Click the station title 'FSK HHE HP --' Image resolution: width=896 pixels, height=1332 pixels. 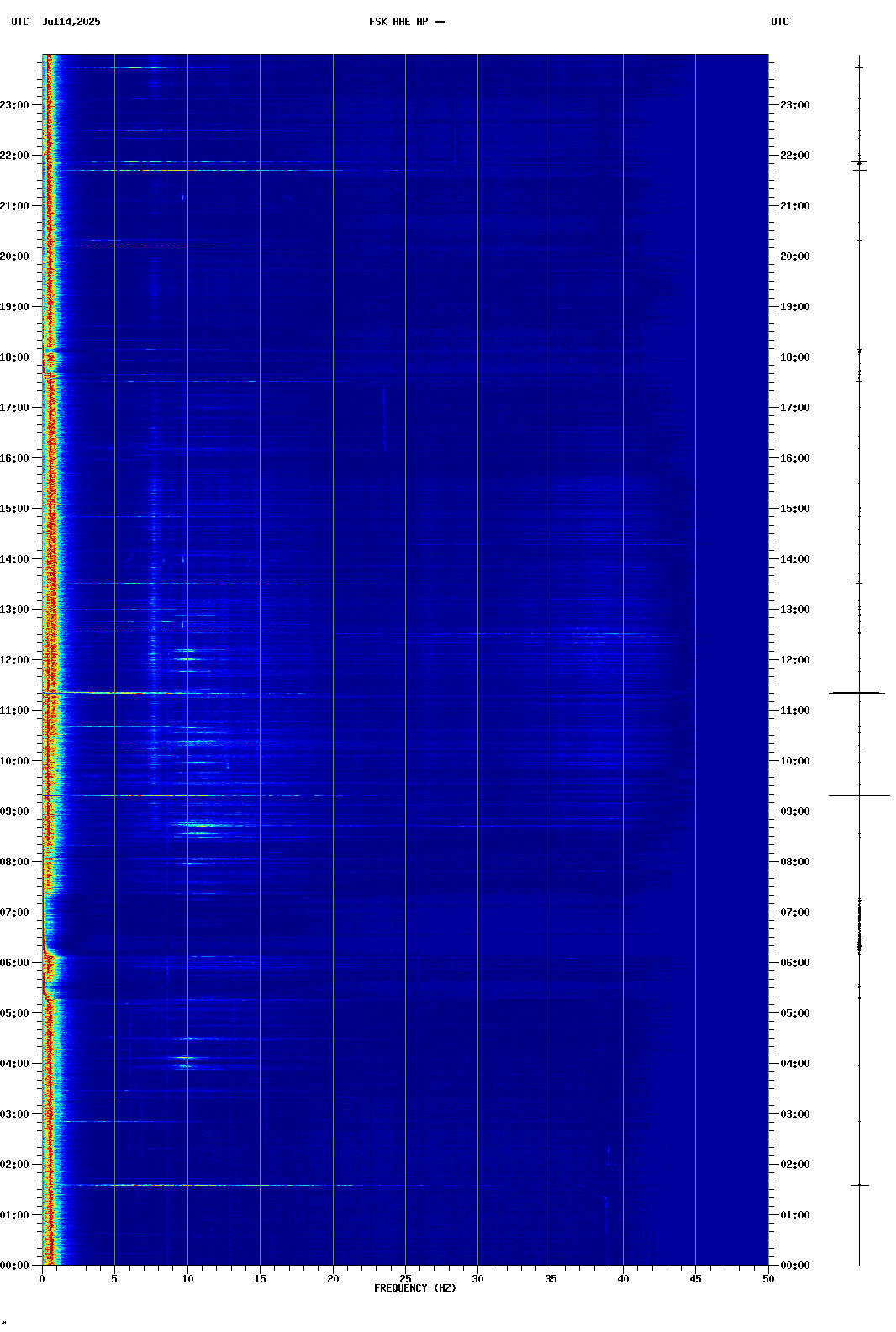pyautogui.click(x=408, y=22)
